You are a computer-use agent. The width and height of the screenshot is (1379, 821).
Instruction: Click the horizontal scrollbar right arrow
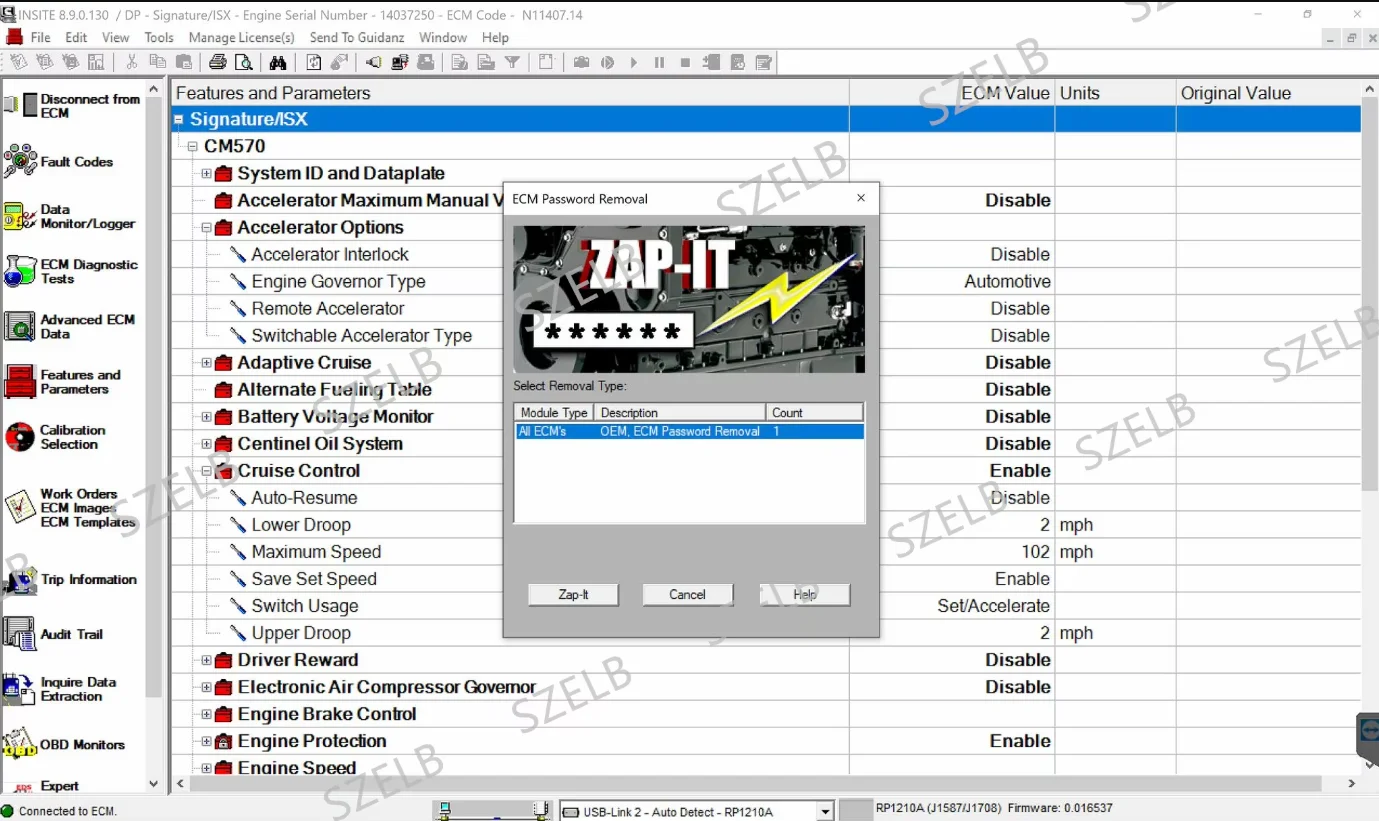tap(1352, 784)
